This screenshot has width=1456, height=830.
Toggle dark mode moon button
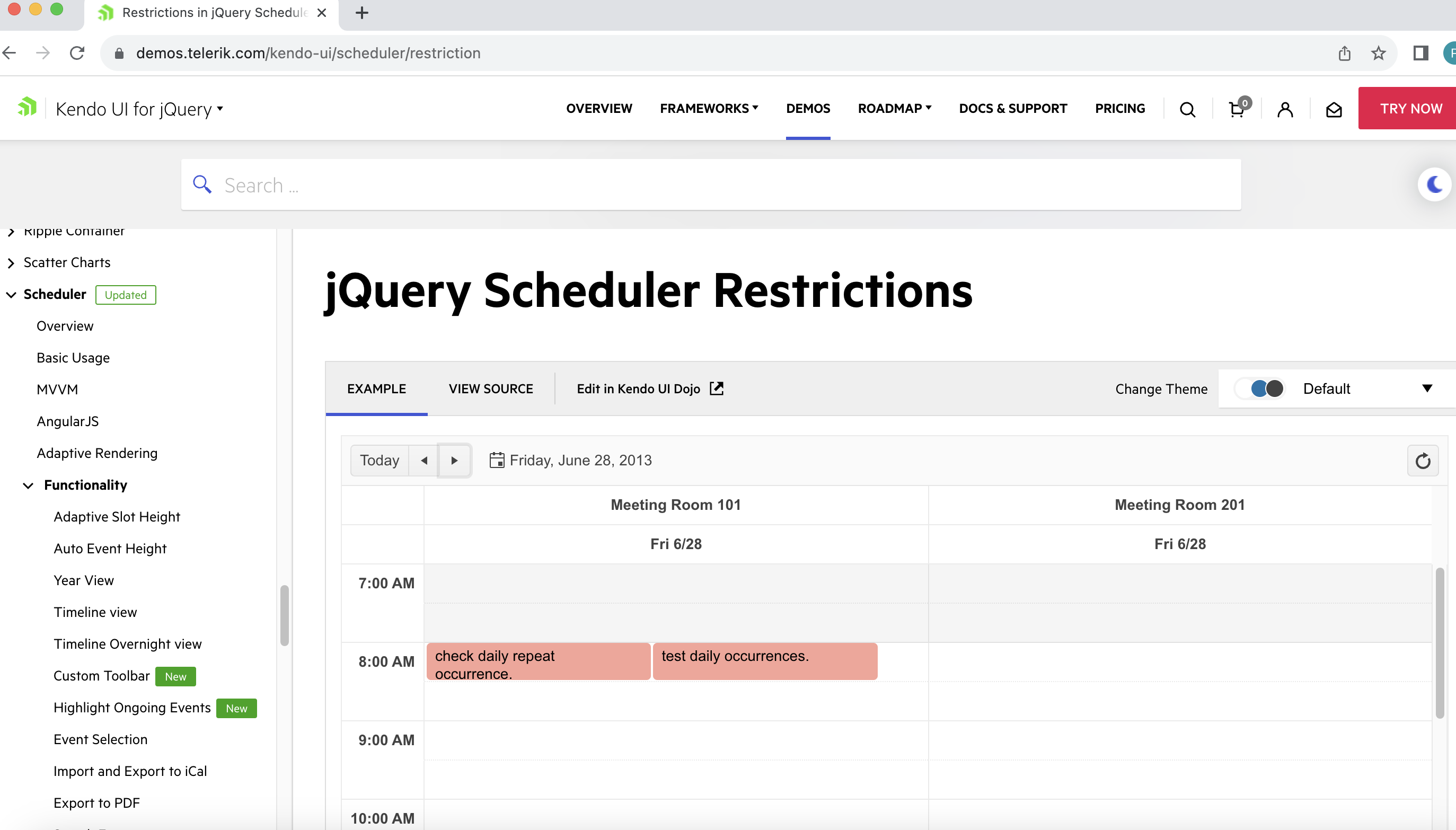tap(1434, 184)
